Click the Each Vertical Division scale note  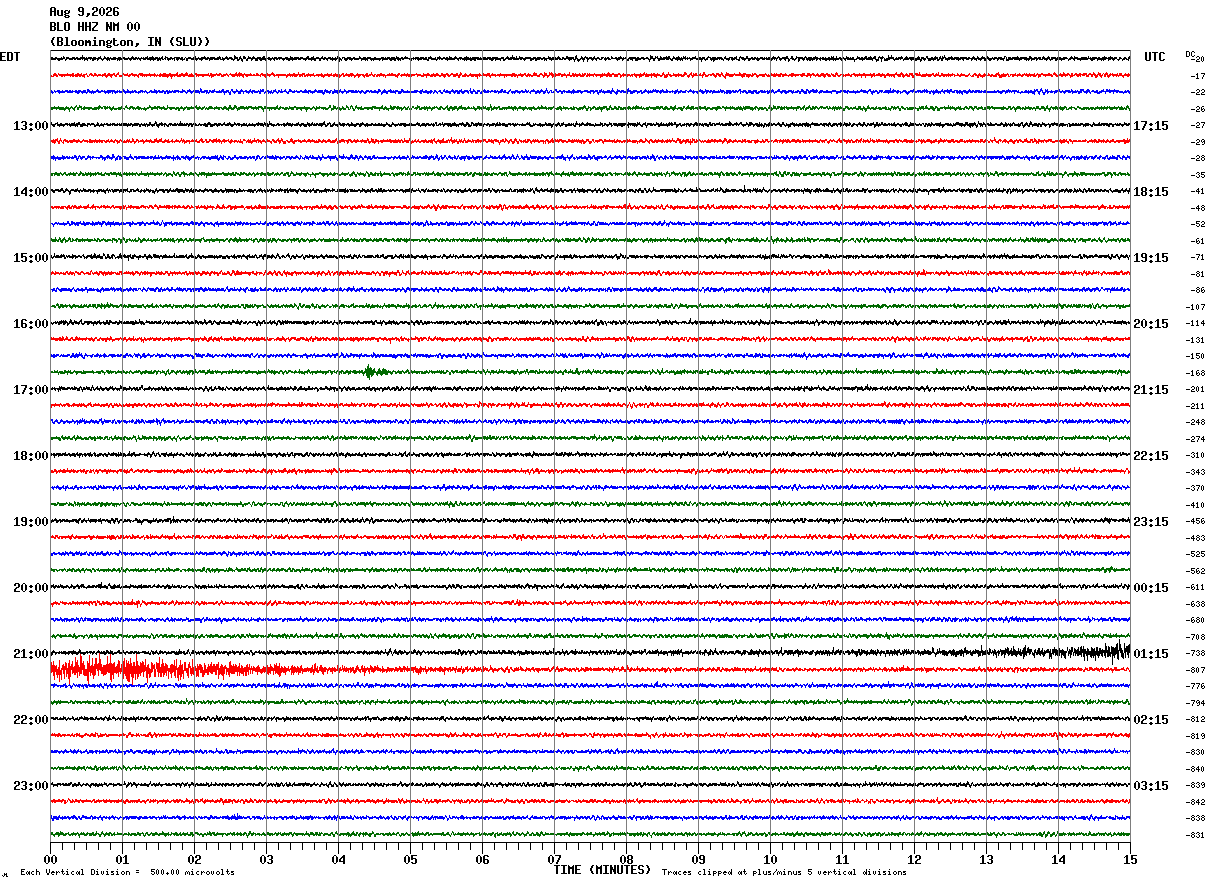click(127, 873)
